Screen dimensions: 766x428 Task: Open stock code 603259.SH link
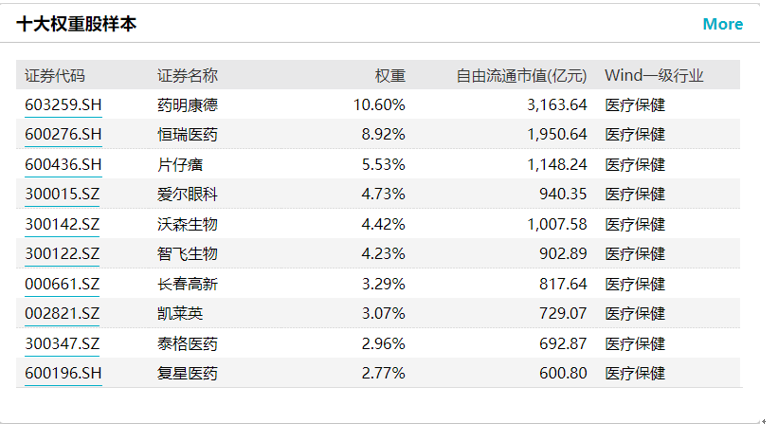[63, 104]
